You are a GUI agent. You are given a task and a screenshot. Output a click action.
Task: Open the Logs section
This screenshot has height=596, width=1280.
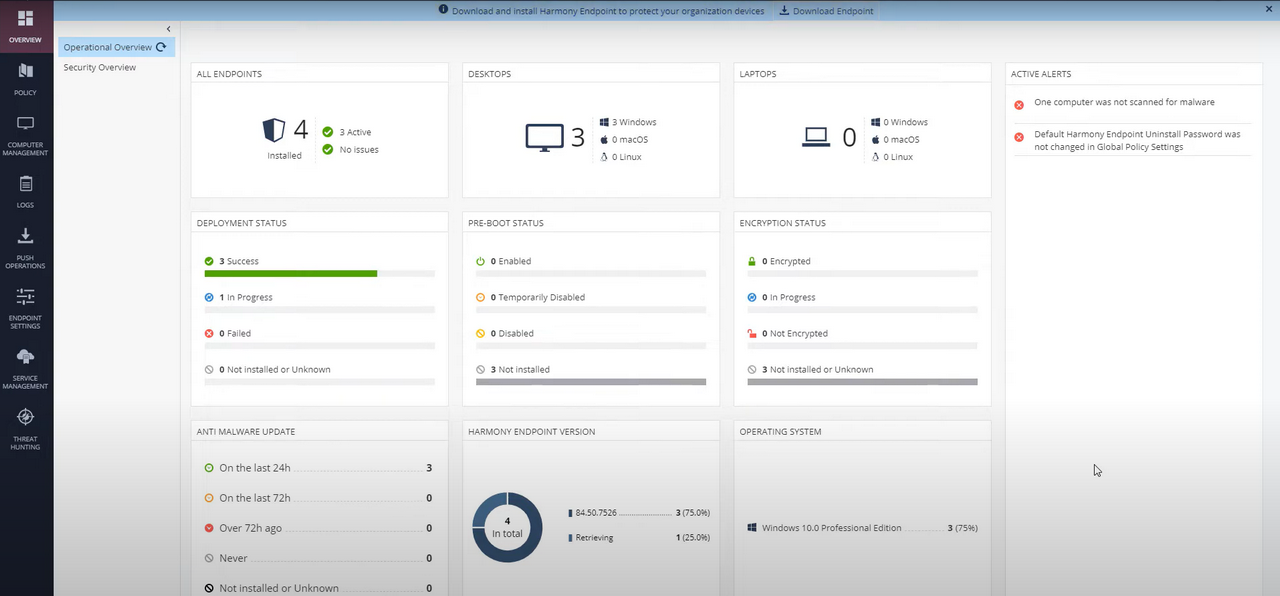click(25, 190)
